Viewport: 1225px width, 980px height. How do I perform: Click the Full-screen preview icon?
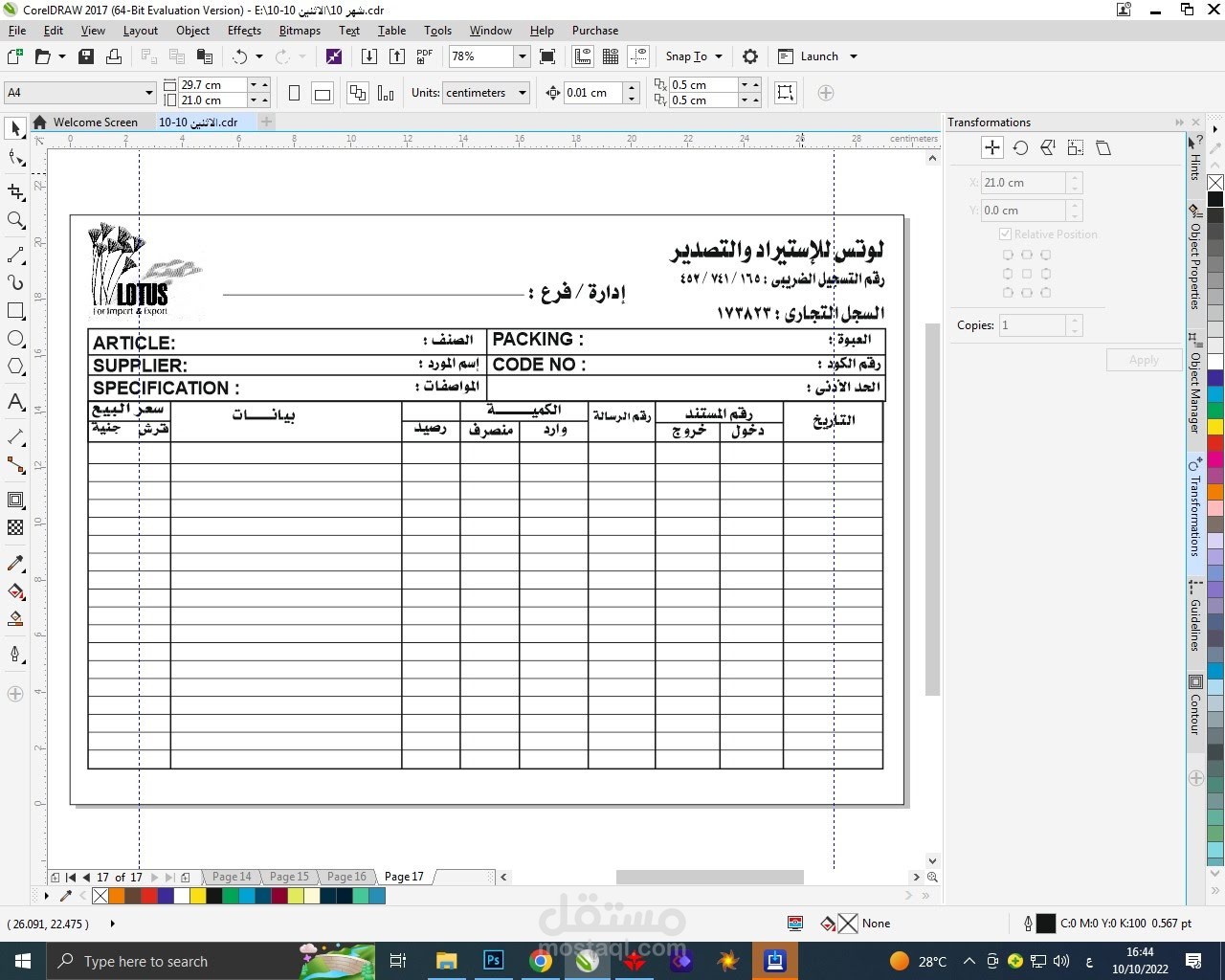tap(547, 56)
